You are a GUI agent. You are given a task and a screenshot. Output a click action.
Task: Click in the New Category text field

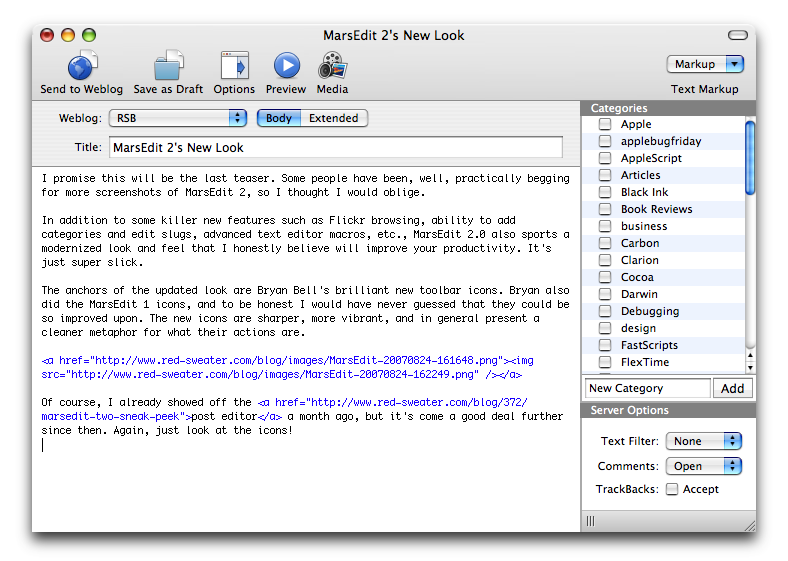pyautogui.click(x=647, y=388)
